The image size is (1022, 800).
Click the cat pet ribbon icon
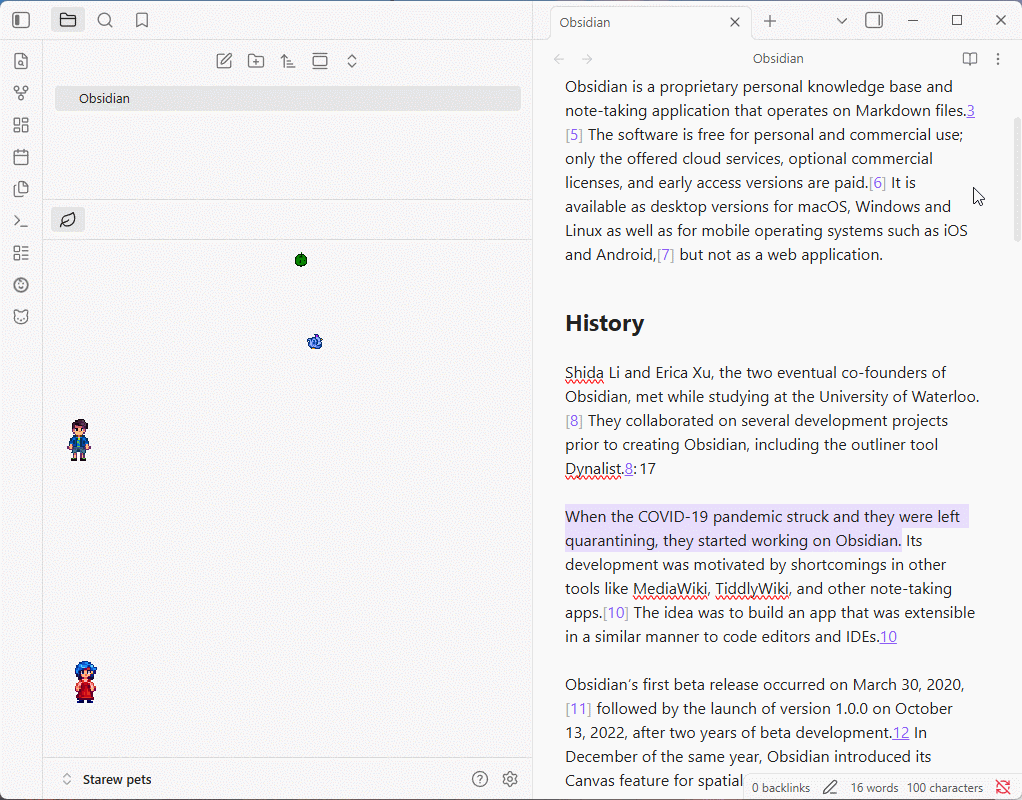coord(21,317)
